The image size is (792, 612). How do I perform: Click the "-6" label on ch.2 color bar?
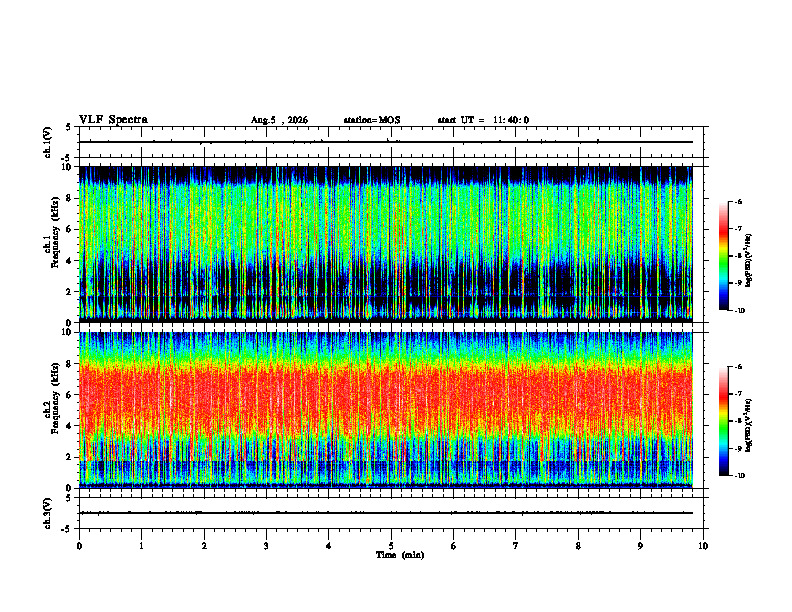click(738, 367)
